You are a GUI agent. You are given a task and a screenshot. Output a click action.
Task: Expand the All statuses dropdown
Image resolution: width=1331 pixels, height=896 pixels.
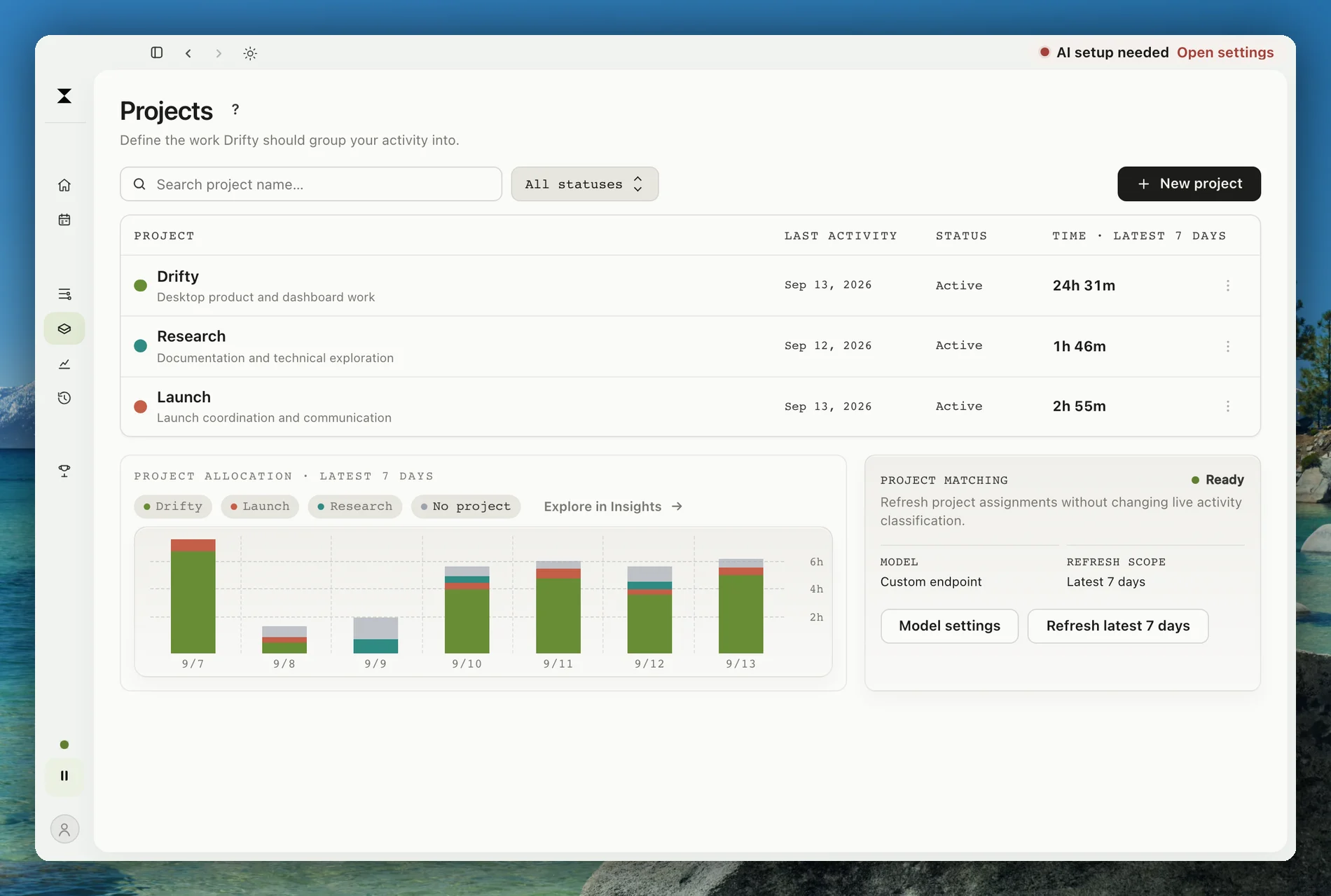coord(585,184)
